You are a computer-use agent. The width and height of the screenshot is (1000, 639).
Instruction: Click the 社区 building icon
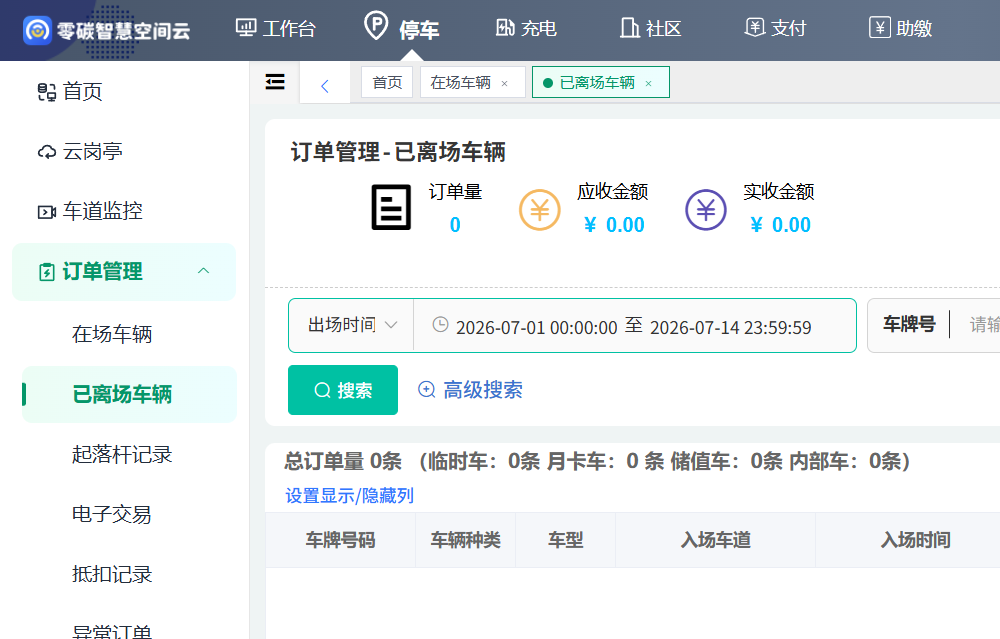tap(629, 27)
